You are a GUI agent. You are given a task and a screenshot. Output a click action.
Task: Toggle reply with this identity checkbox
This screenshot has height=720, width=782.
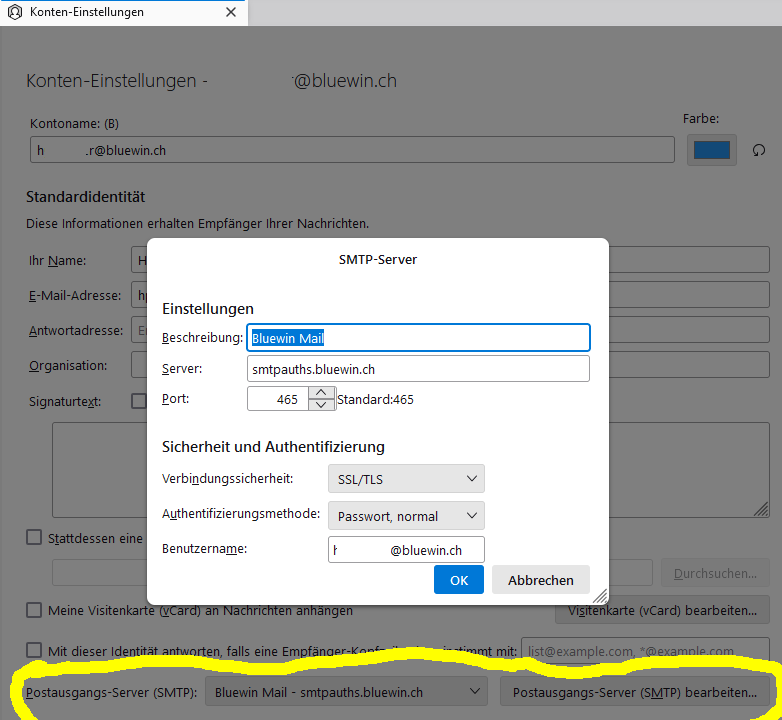pyautogui.click(x=36, y=650)
